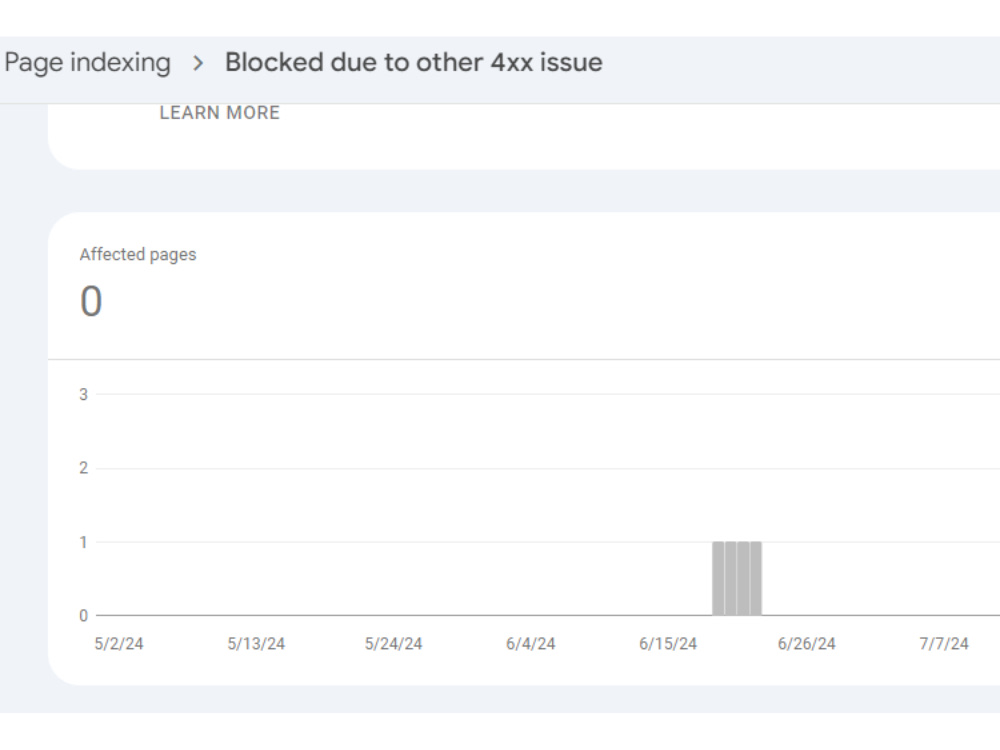The width and height of the screenshot is (1000, 750).
Task: Select the second gray bar from left
Action: click(731, 578)
